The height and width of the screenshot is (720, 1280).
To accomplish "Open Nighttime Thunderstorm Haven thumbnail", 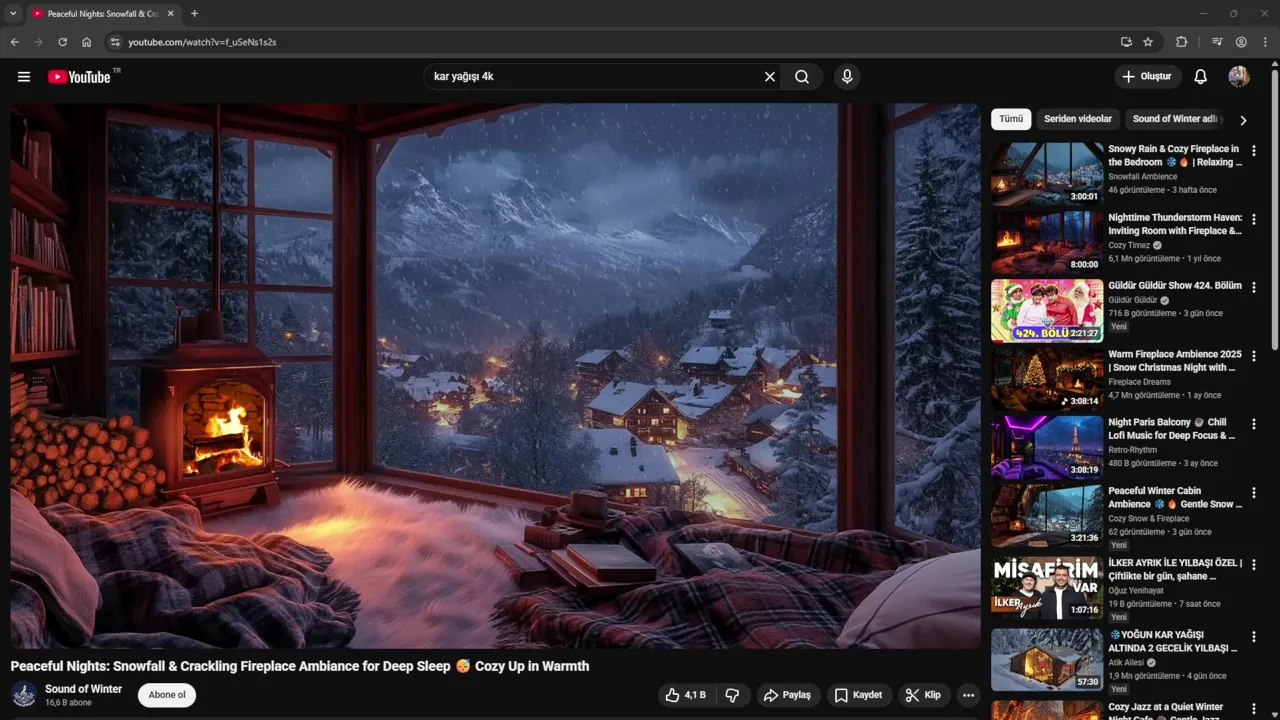I will [1047, 242].
